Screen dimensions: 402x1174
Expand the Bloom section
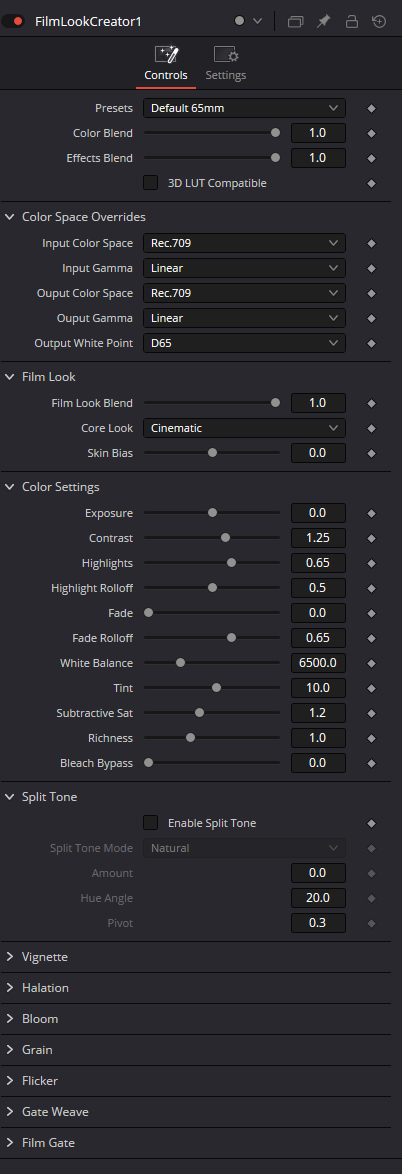[10, 1019]
